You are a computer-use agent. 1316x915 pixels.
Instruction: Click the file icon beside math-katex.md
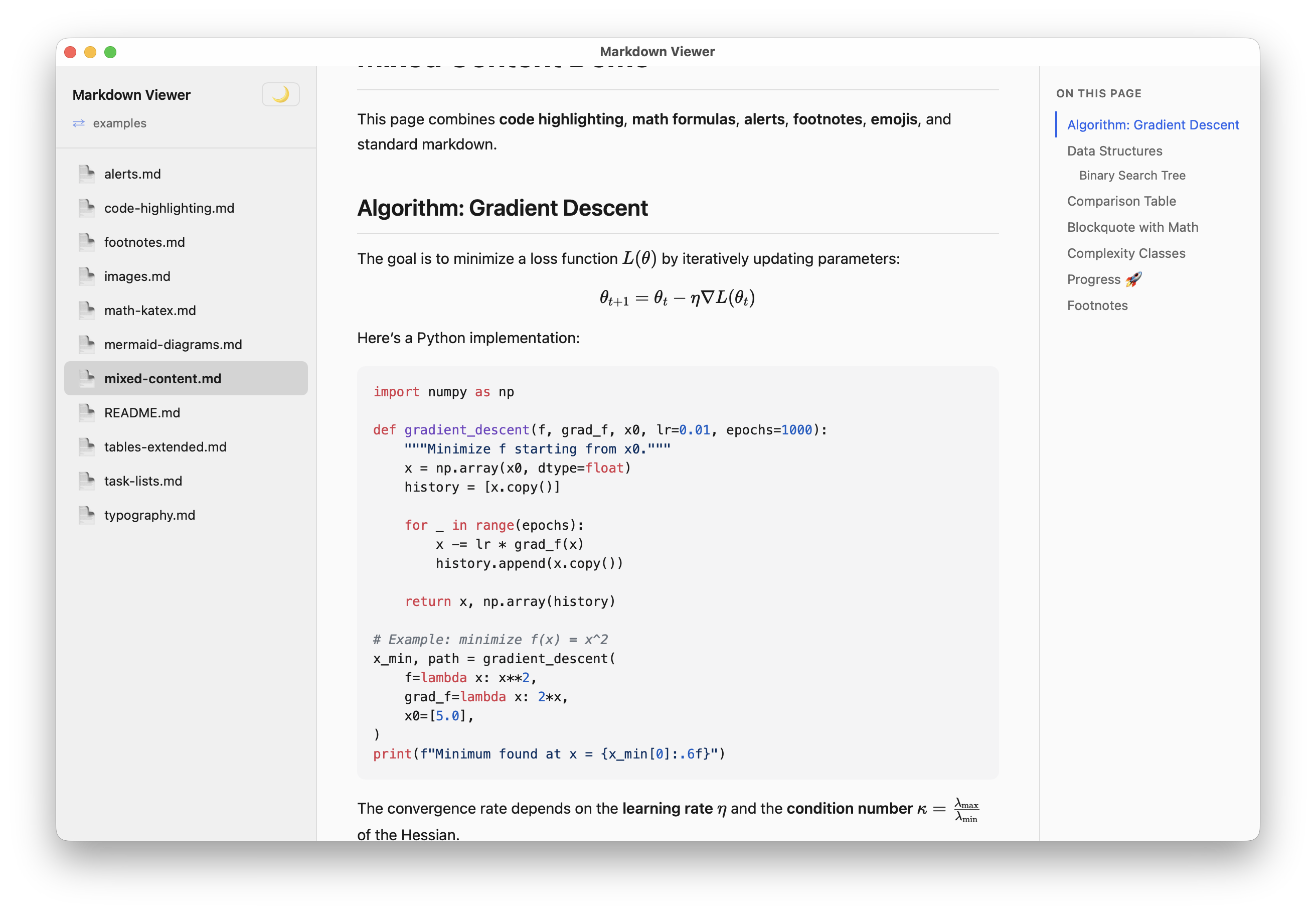coord(87,310)
